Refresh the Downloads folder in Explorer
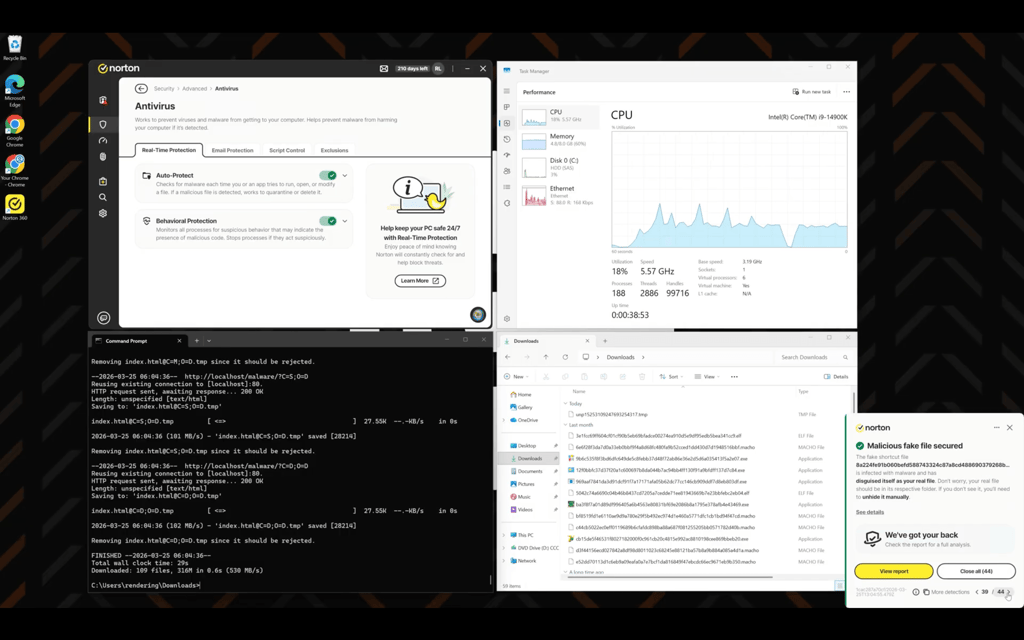Viewport: 1024px width, 640px height. tap(566, 357)
